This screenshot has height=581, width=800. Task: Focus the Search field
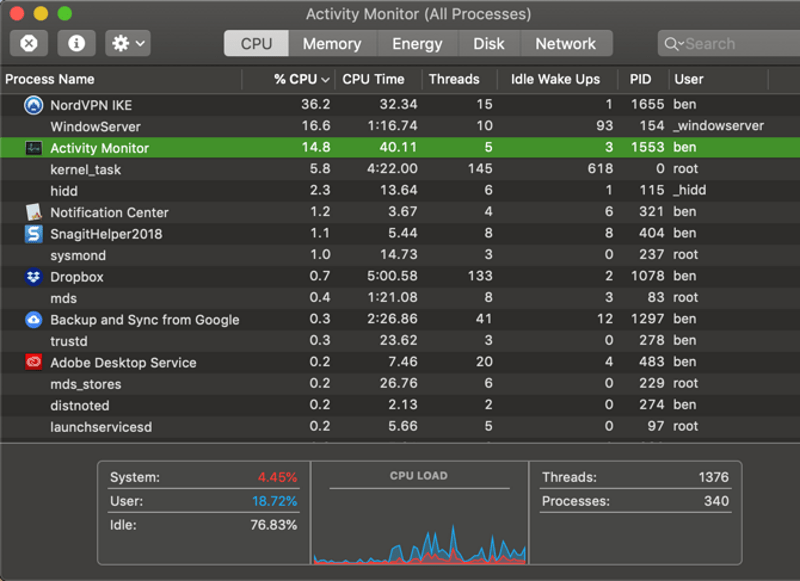[x=730, y=43]
